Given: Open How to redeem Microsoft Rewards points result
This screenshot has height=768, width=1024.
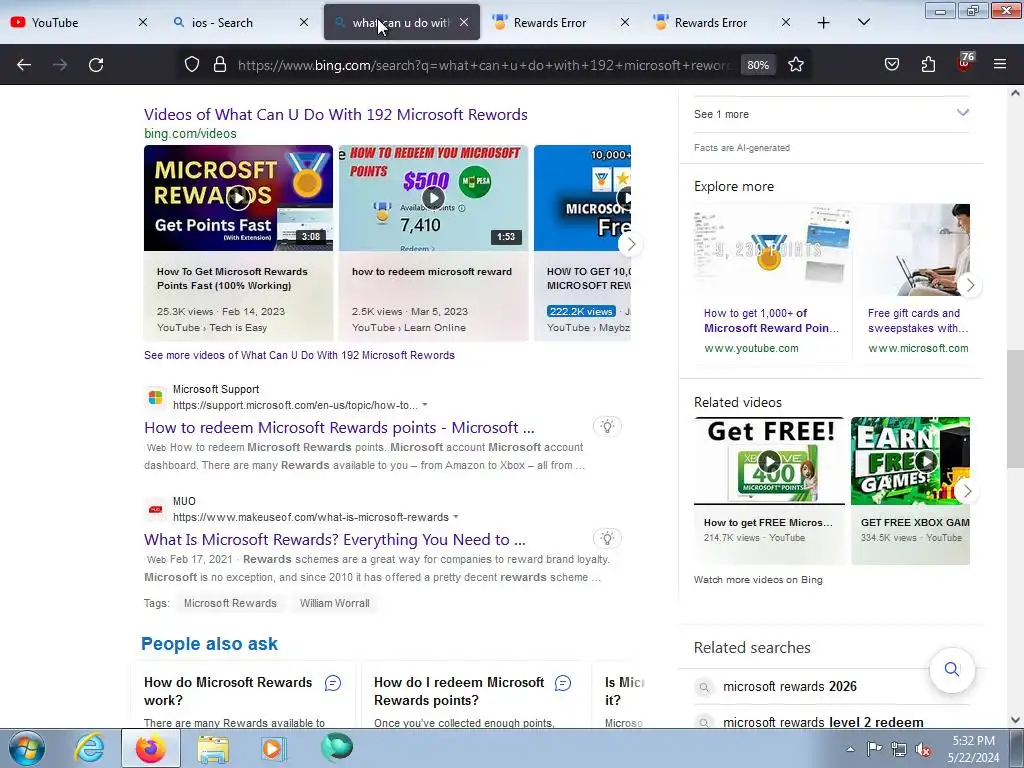Looking at the screenshot, I should tap(339, 428).
